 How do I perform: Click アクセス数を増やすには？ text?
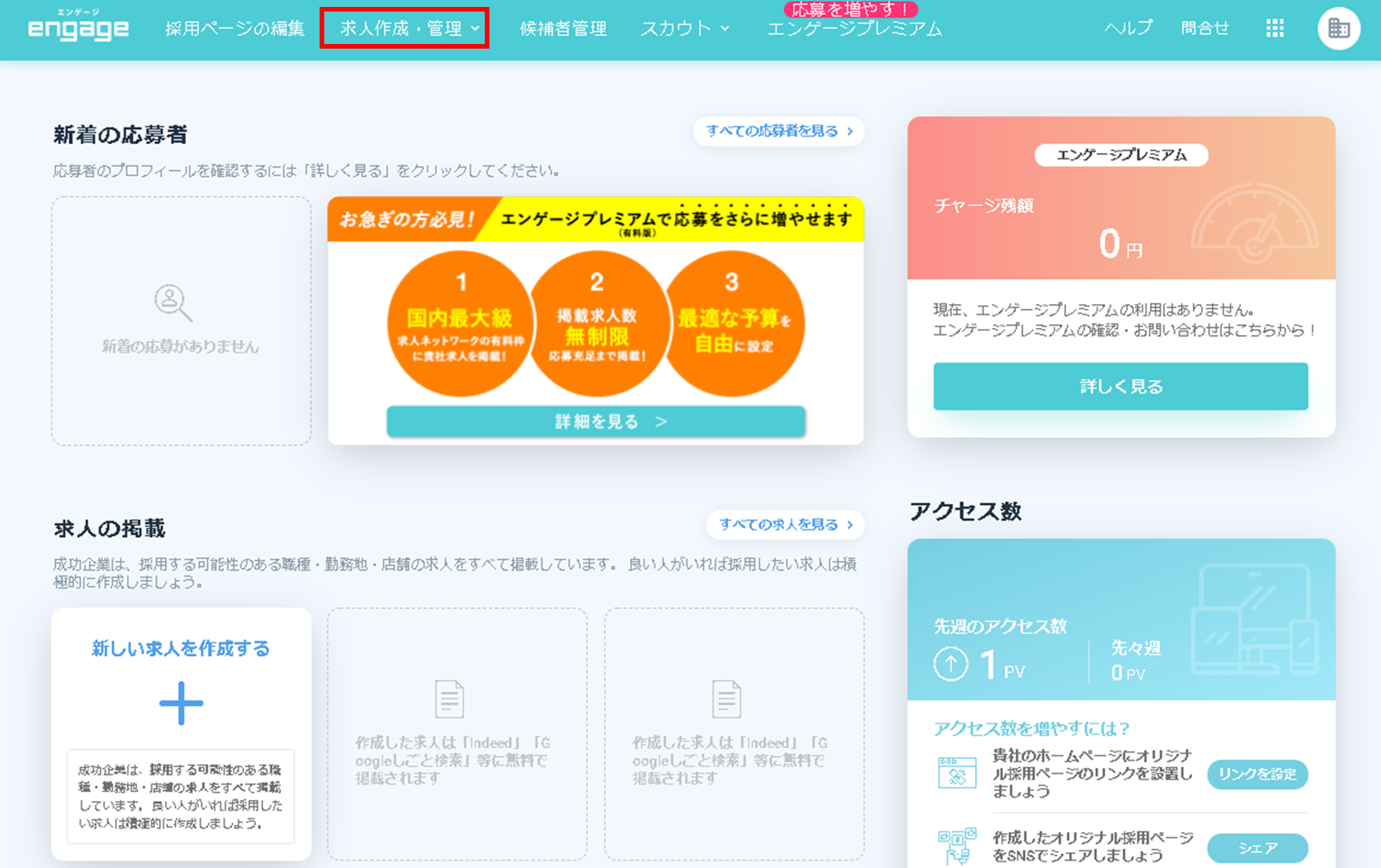pyautogui.click(x=1032, y=728)
